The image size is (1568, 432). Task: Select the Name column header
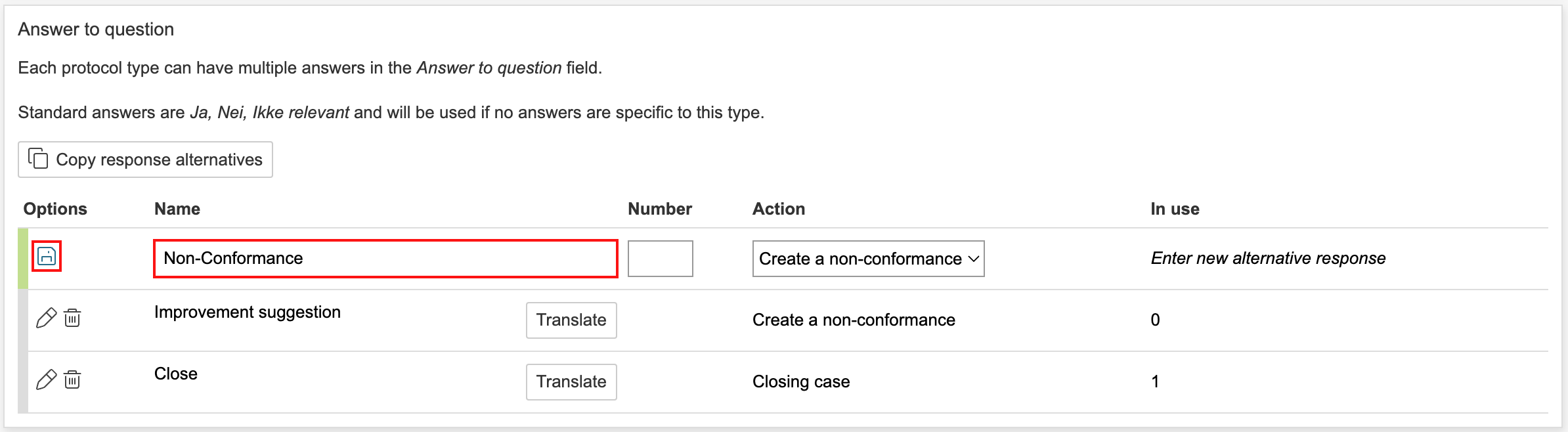click(x=177, y=209)
